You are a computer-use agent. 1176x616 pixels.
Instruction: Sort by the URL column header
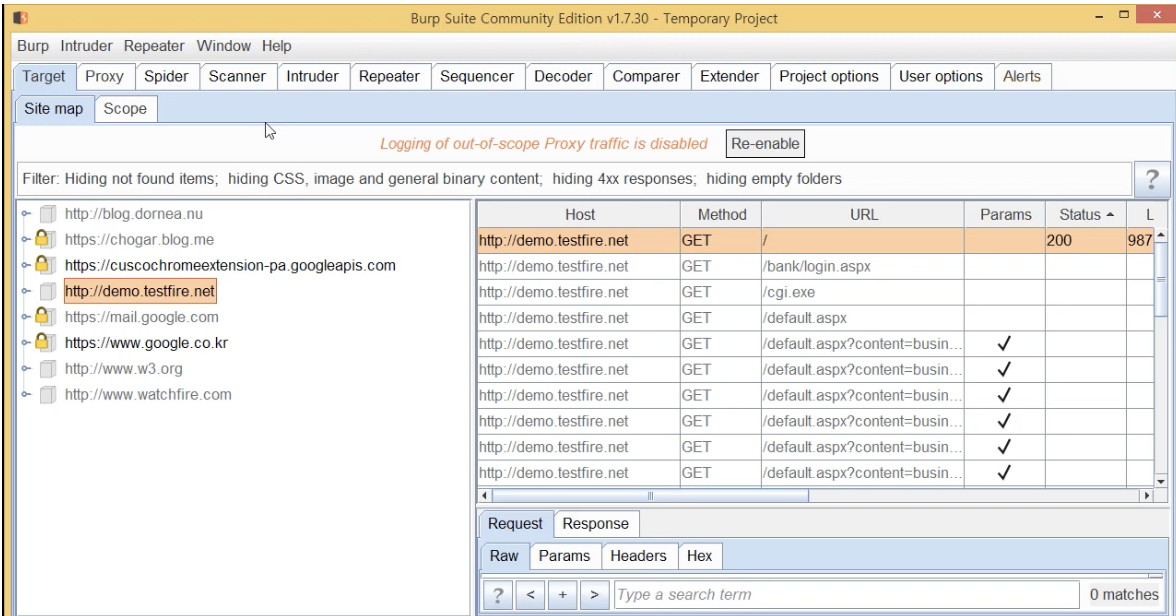pyautogui.click(x=863, y=215)
